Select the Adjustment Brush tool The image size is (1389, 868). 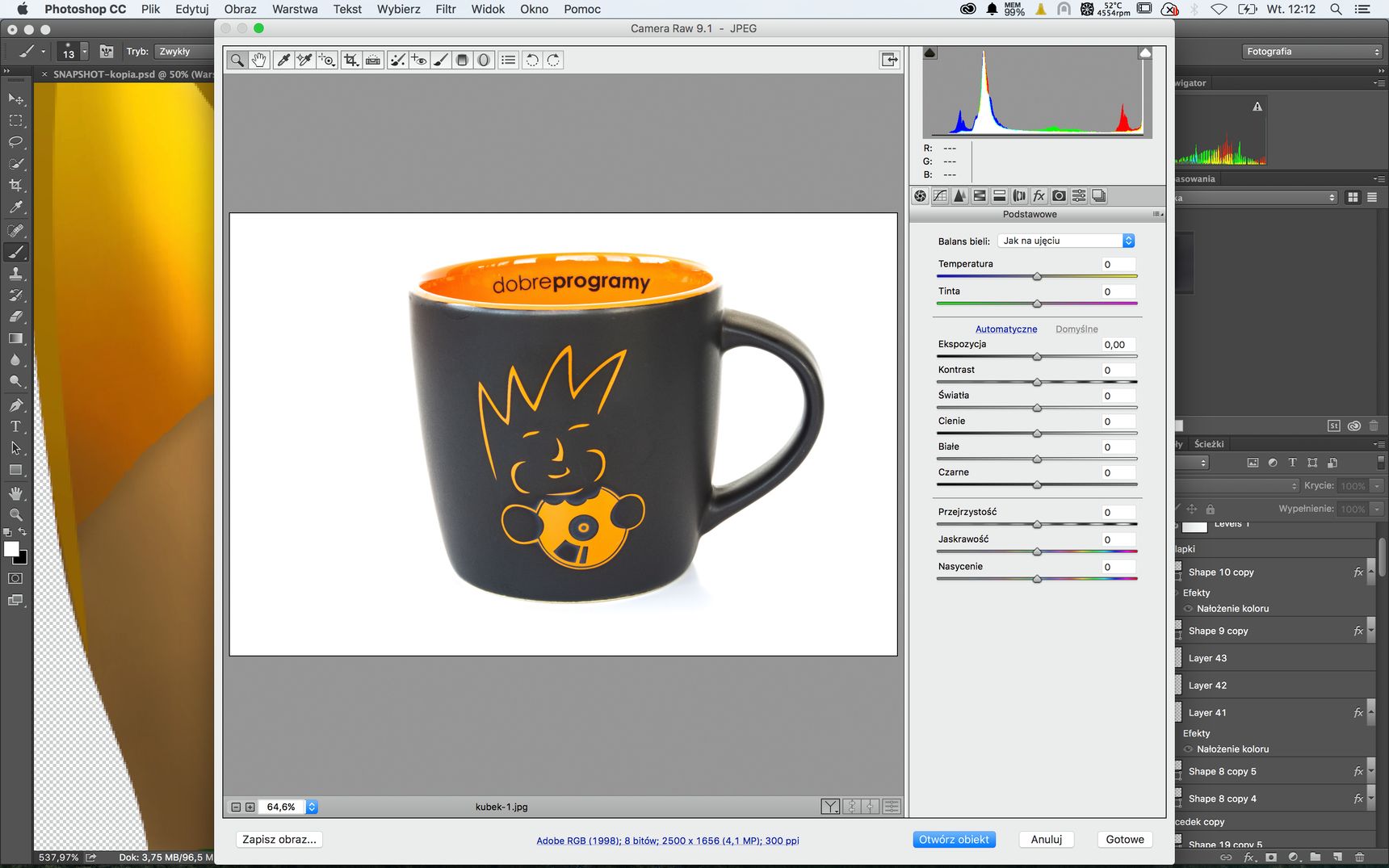pyautogui.click(x=440, y=60)
